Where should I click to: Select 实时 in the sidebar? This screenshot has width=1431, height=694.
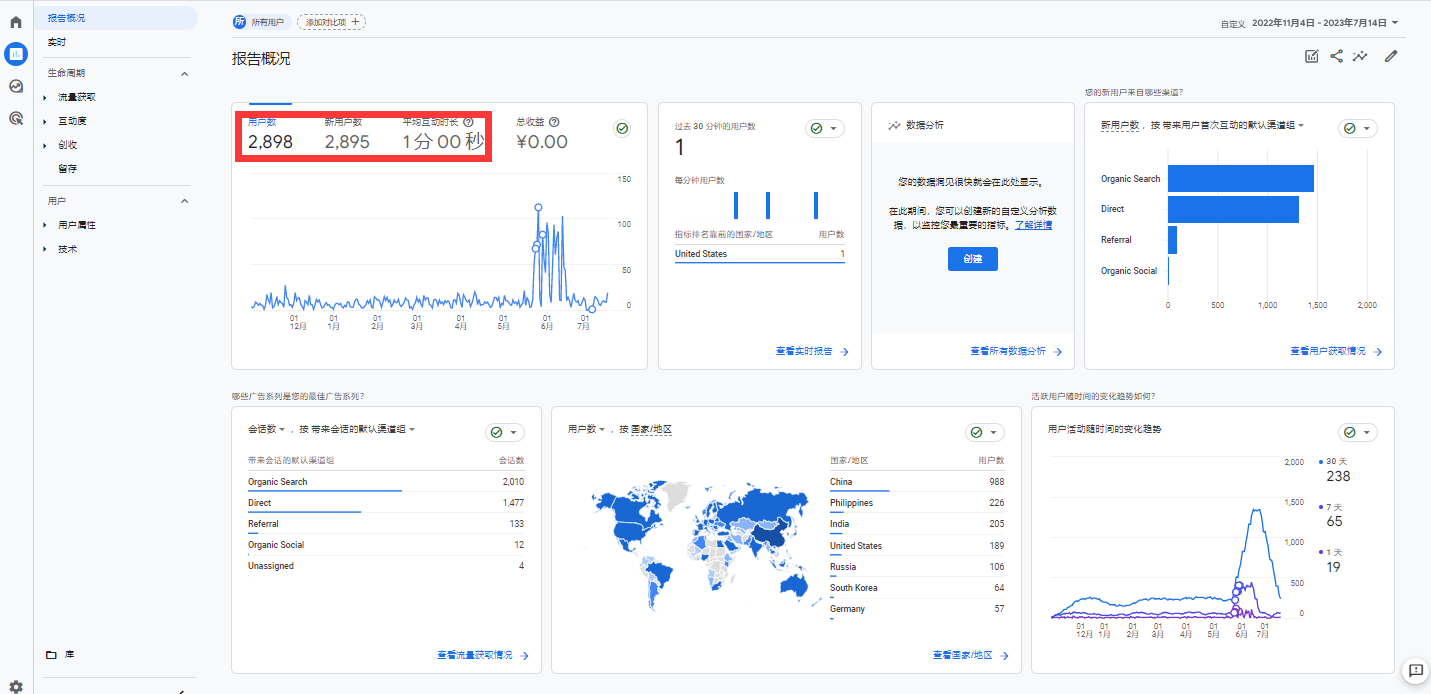pos(57,43)
